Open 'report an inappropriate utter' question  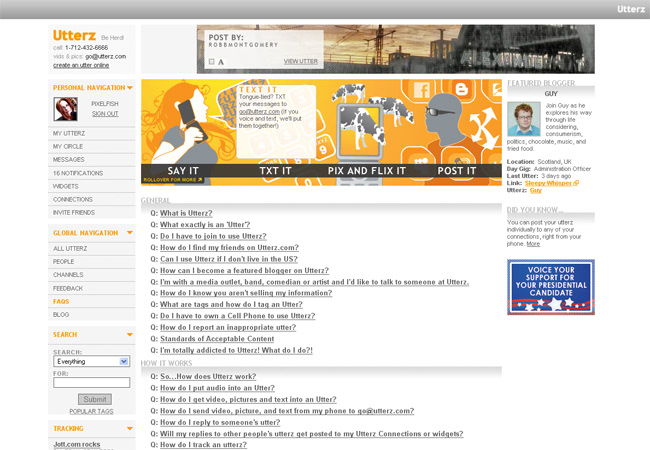pyautogui.click(x=228, y=327)
